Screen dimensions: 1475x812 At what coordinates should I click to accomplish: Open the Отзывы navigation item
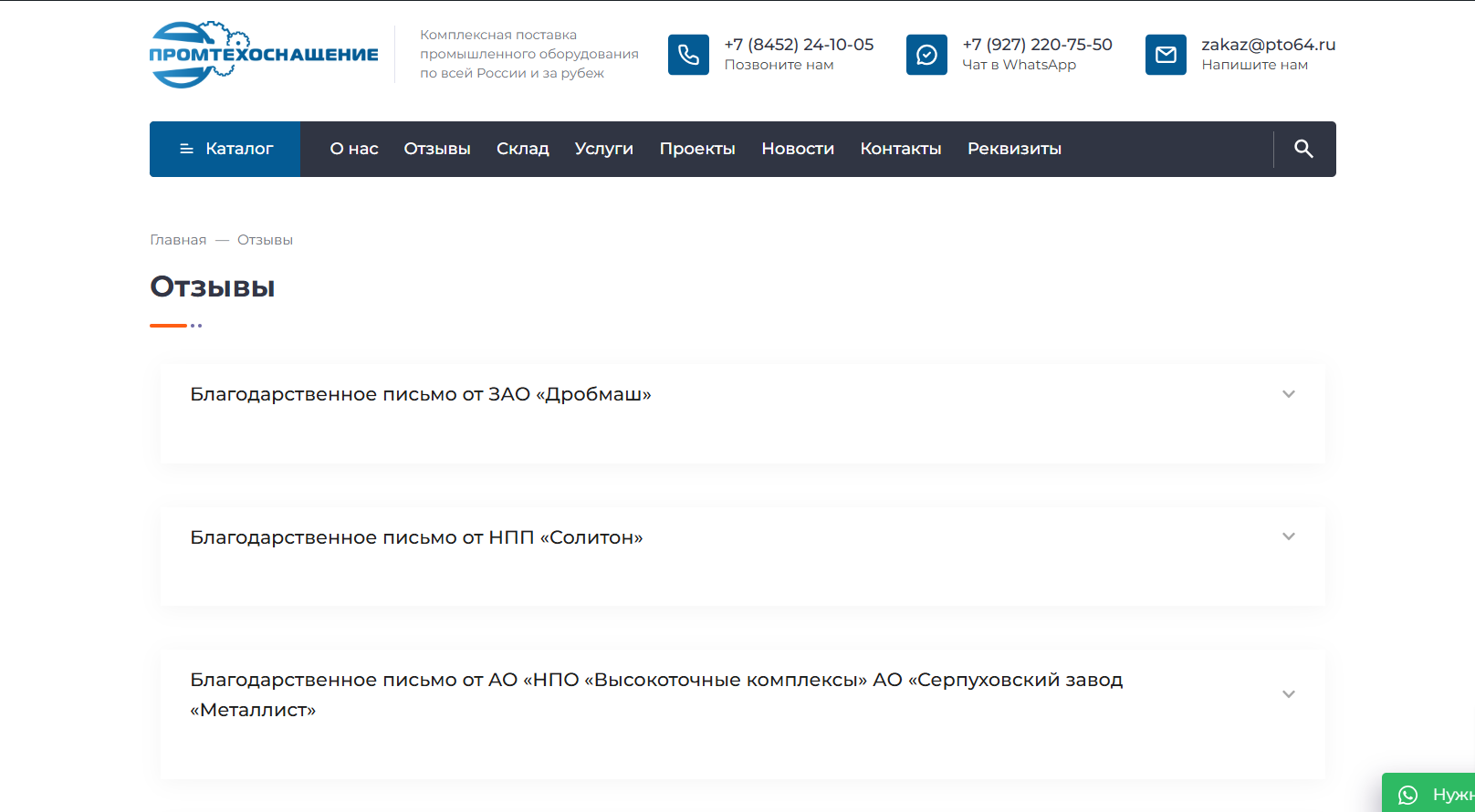click(x=437, y=149)
